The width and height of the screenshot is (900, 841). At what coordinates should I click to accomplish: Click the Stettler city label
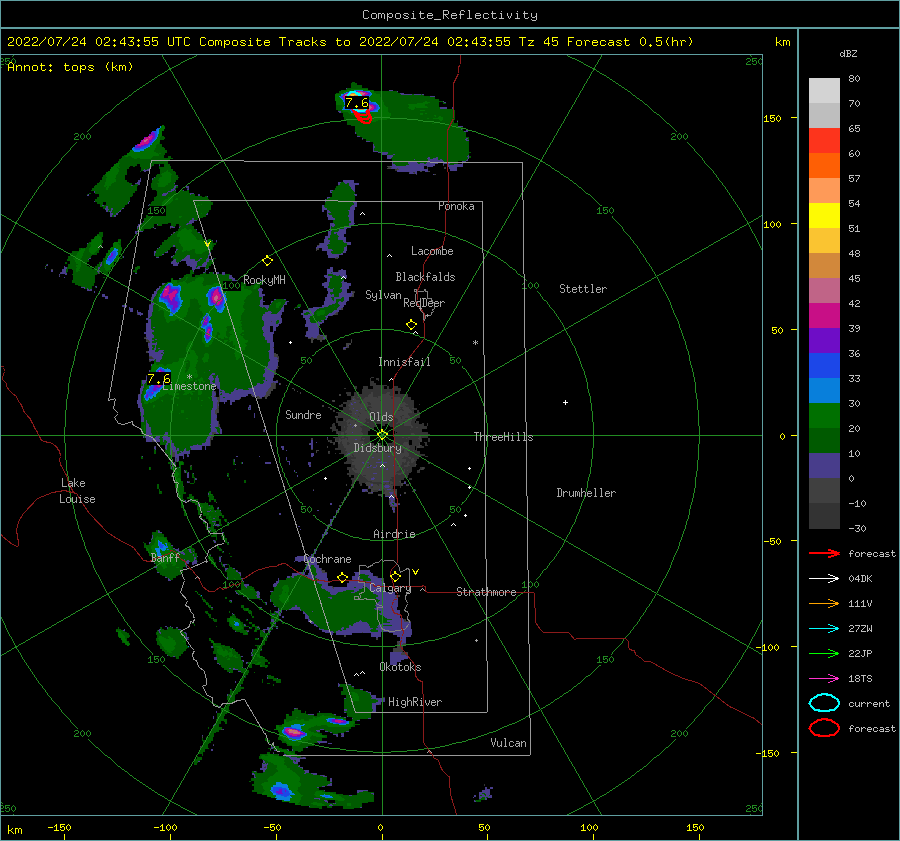point(583,289)
